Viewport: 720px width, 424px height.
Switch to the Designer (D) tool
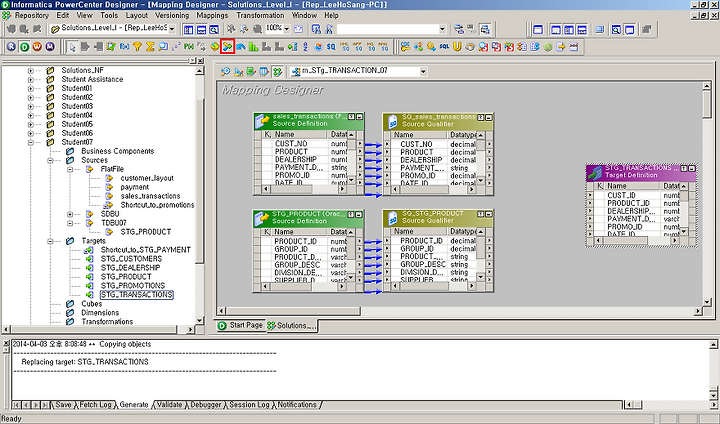24,46
